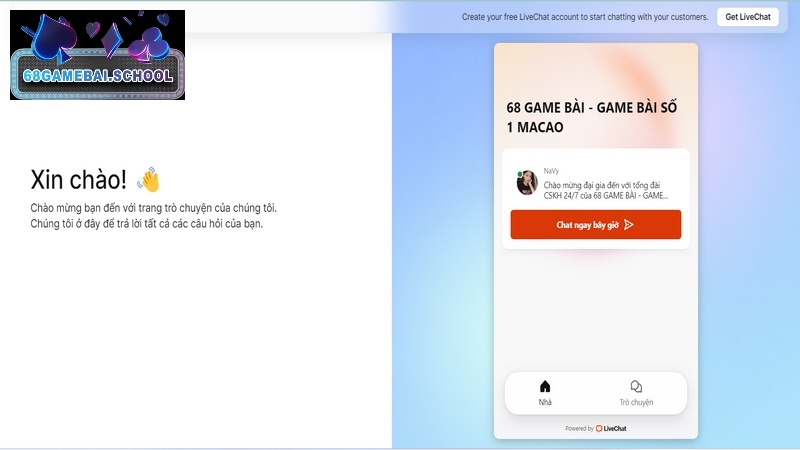Select the 'Nhà' tab label

coord(545,402)
